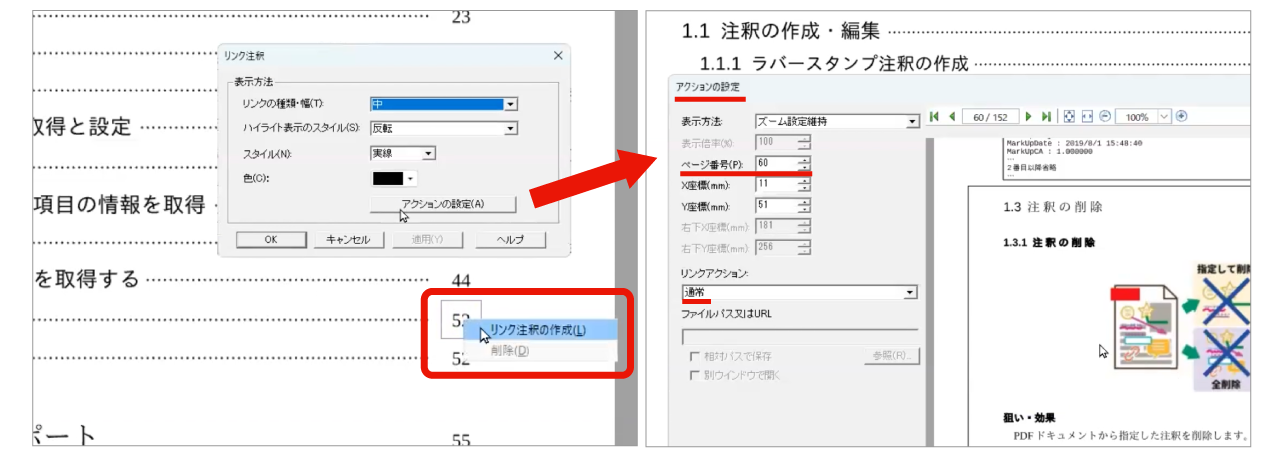Click the next page arrow icon
This screenshot has height=471, width=1281.
point(1027,117)
